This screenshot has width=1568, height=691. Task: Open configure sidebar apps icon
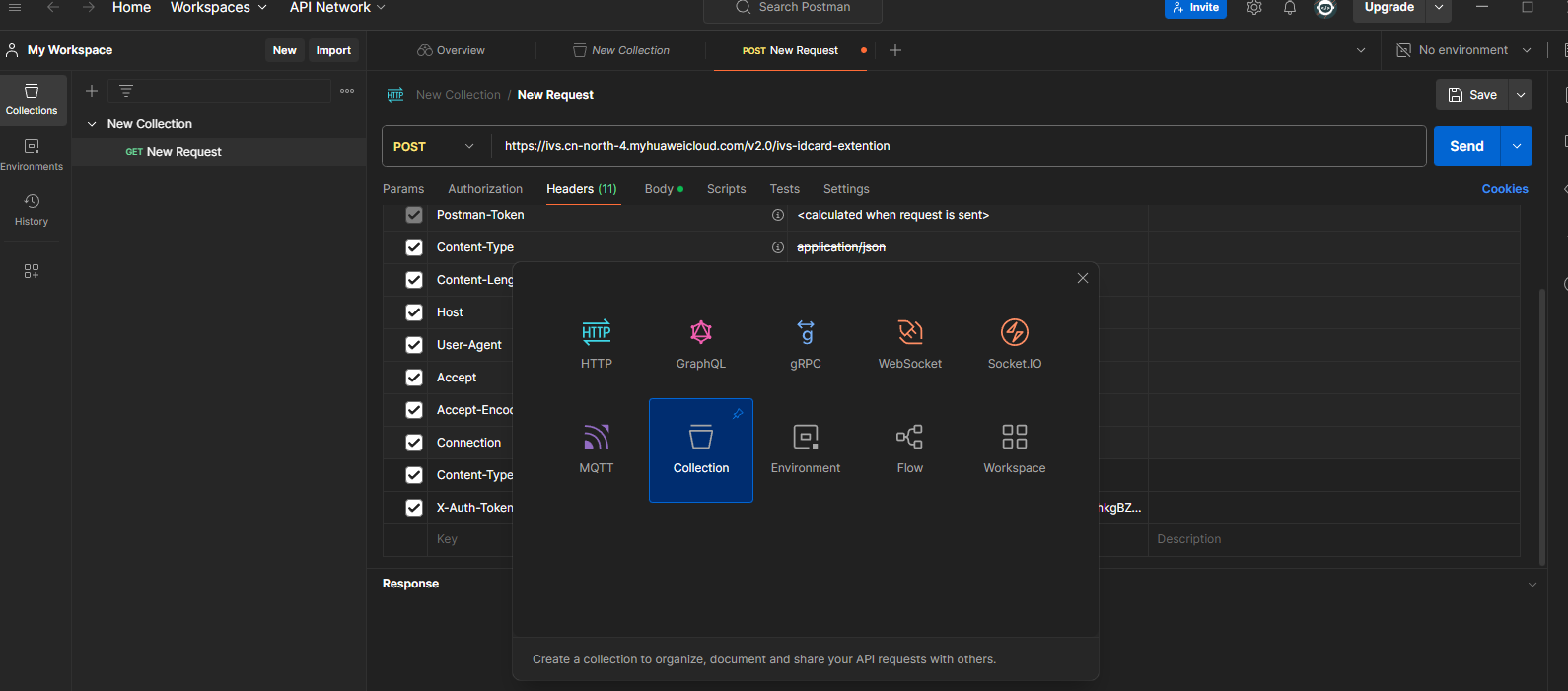32,271
